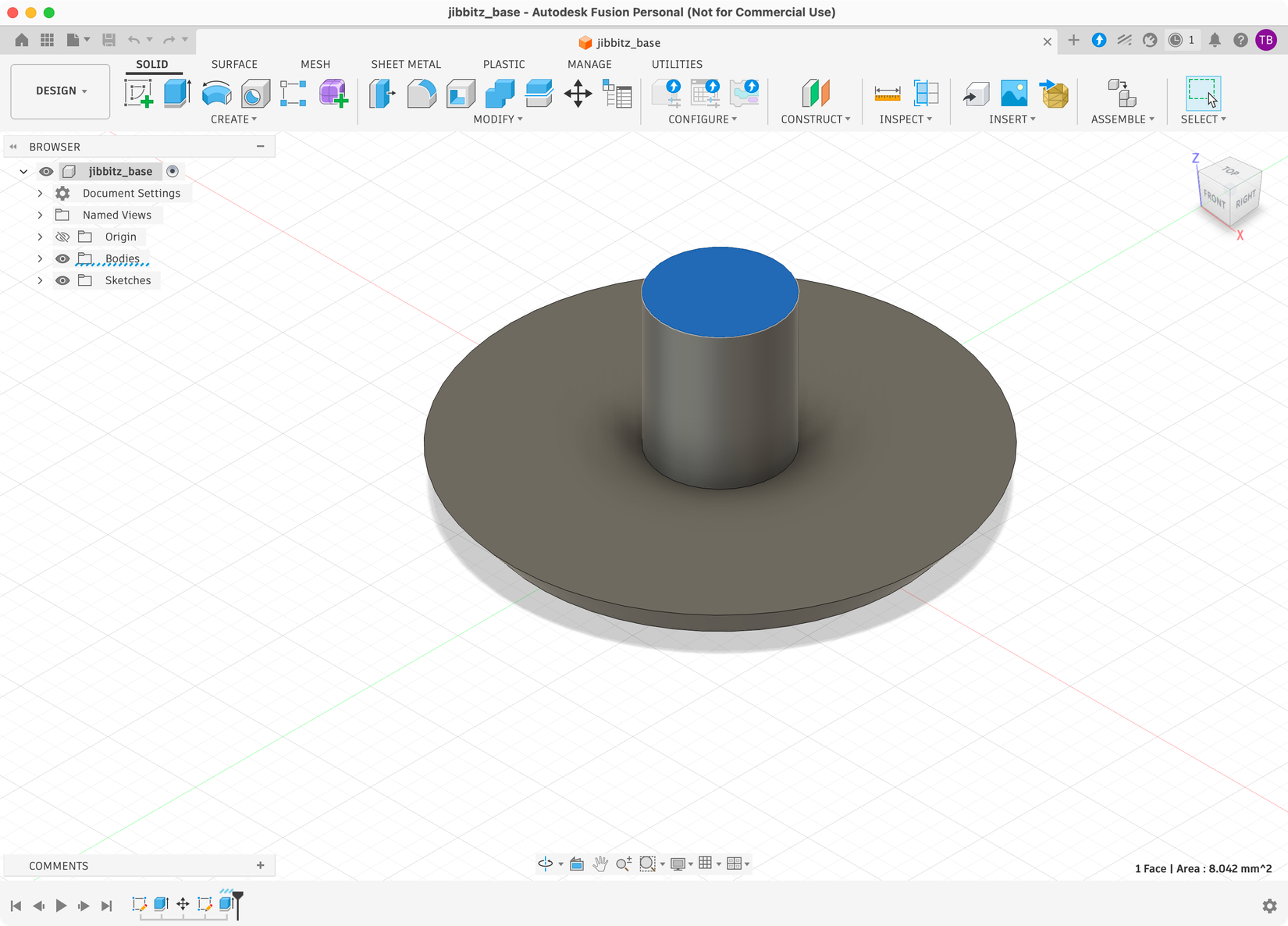Select the Pan hand tool

[600, 864]
